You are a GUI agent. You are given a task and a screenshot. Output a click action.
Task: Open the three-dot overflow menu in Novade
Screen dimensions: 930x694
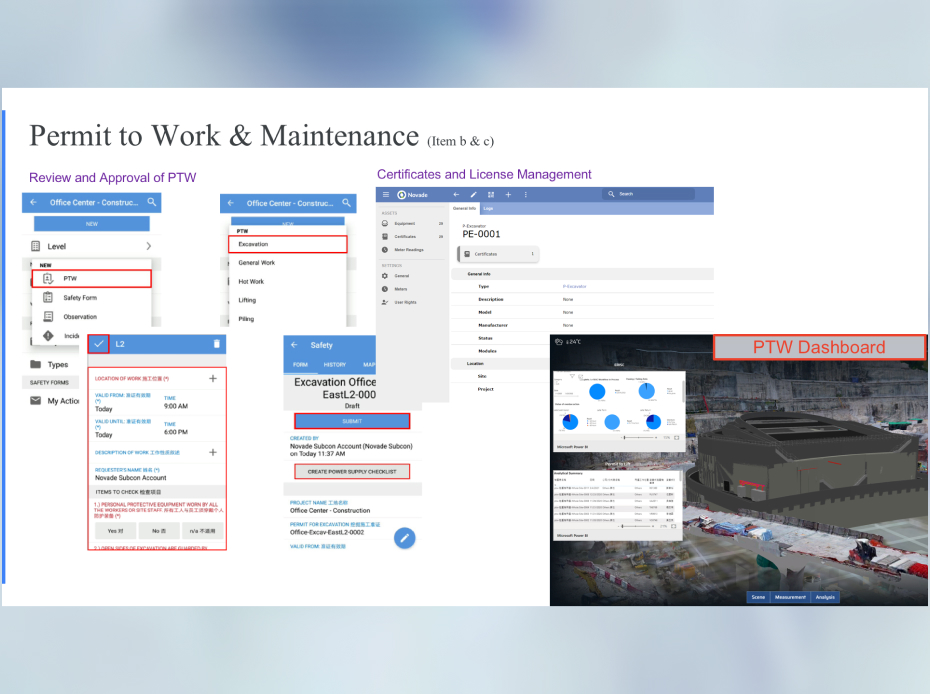526,194
